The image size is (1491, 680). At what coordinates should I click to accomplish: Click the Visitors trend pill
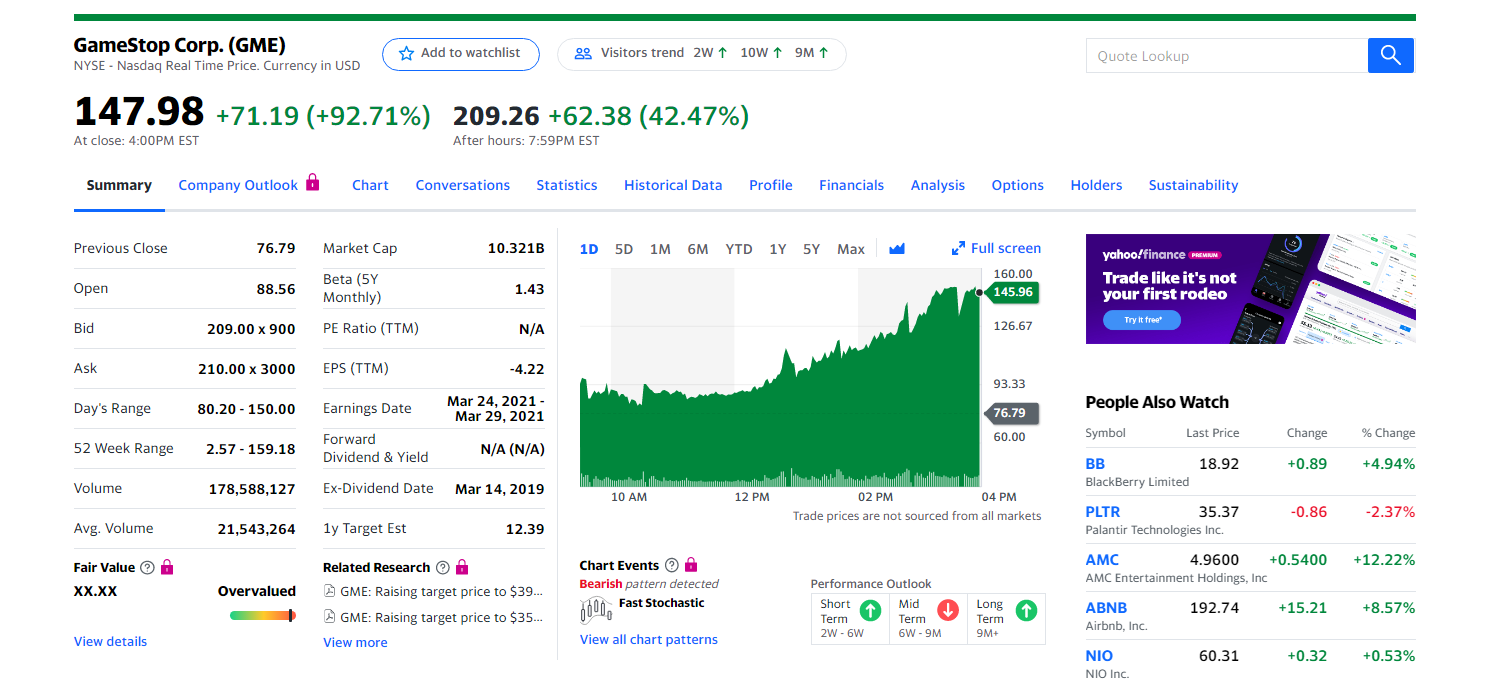pyautogui.click(x=701, y=54)
